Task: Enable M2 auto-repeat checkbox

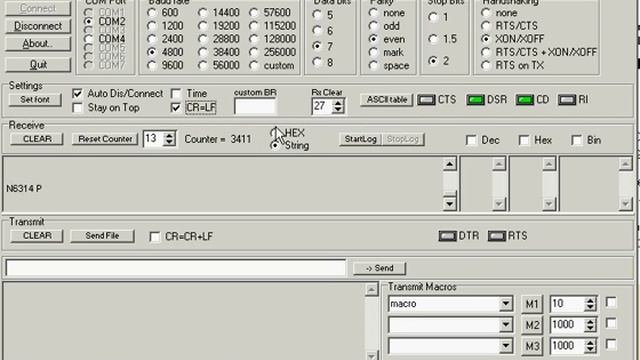Action: click(x=611, y=324)
